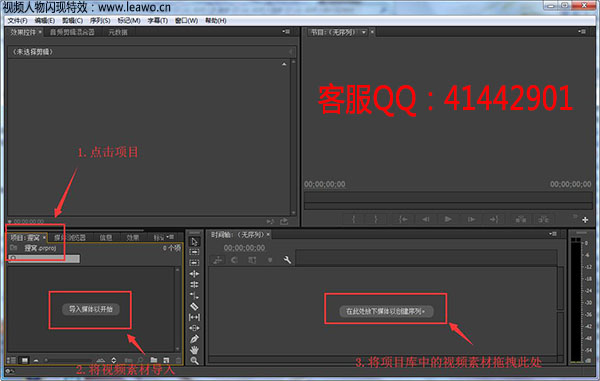Select the Ripple Edit tool
Screen dimensions: 600x381
194,274
